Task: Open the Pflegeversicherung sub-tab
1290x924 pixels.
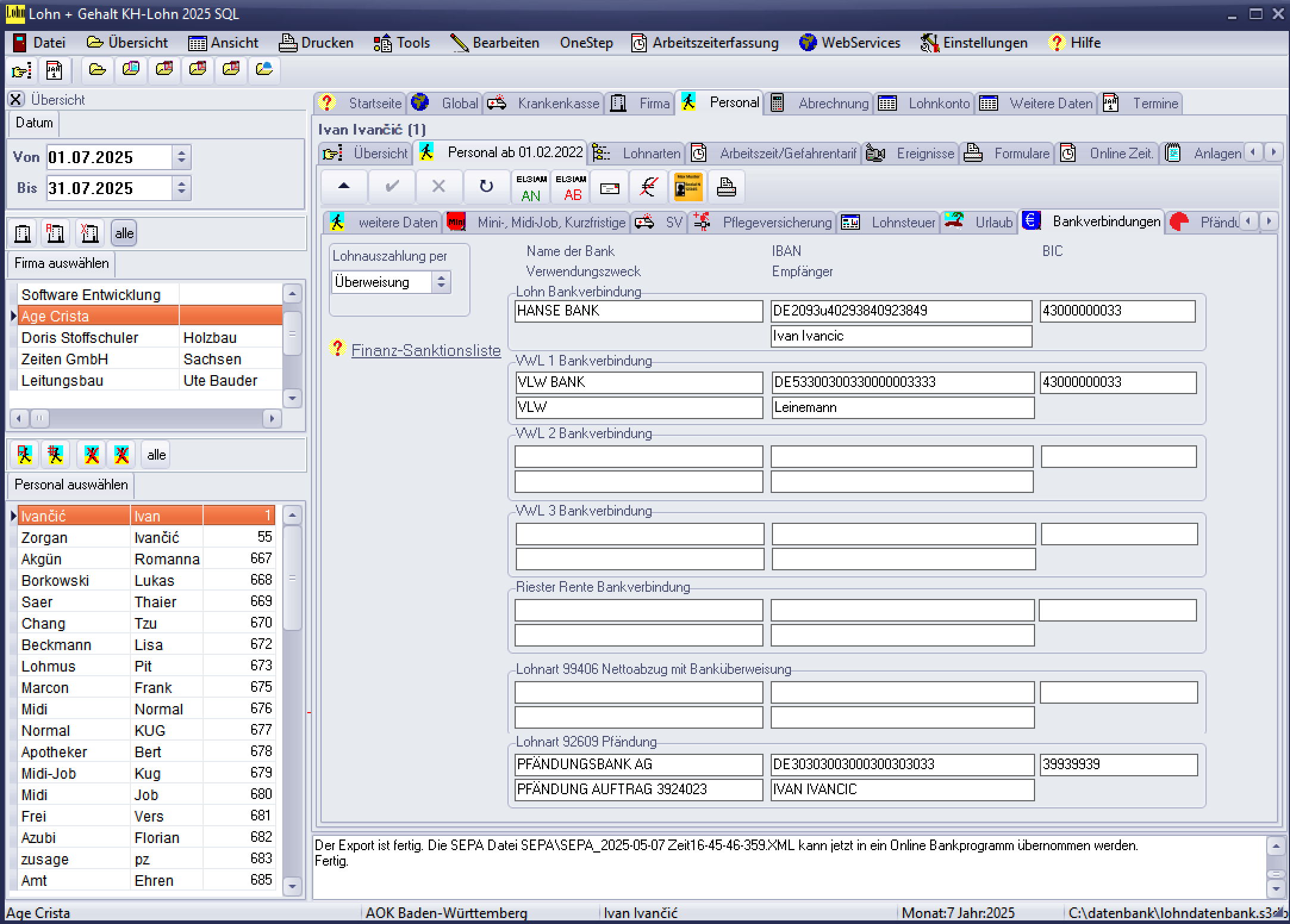Action: [x=763, y=222]
